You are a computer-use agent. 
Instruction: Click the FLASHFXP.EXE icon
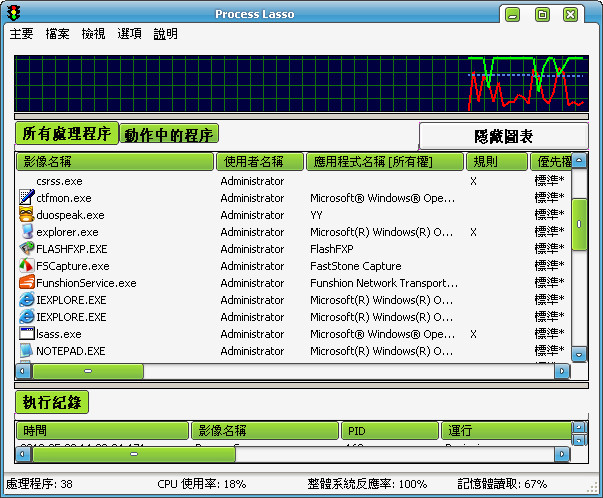[27, 248]
